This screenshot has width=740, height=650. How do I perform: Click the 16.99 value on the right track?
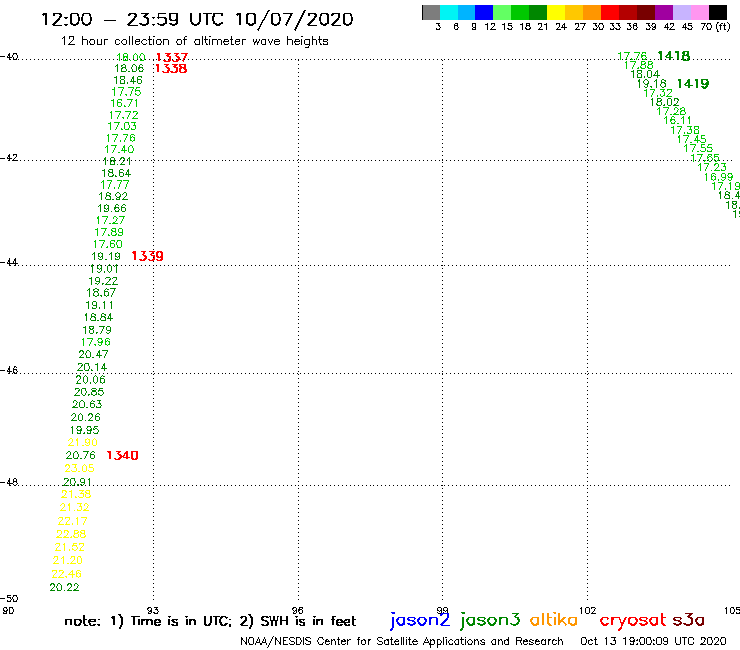(718, 177)
